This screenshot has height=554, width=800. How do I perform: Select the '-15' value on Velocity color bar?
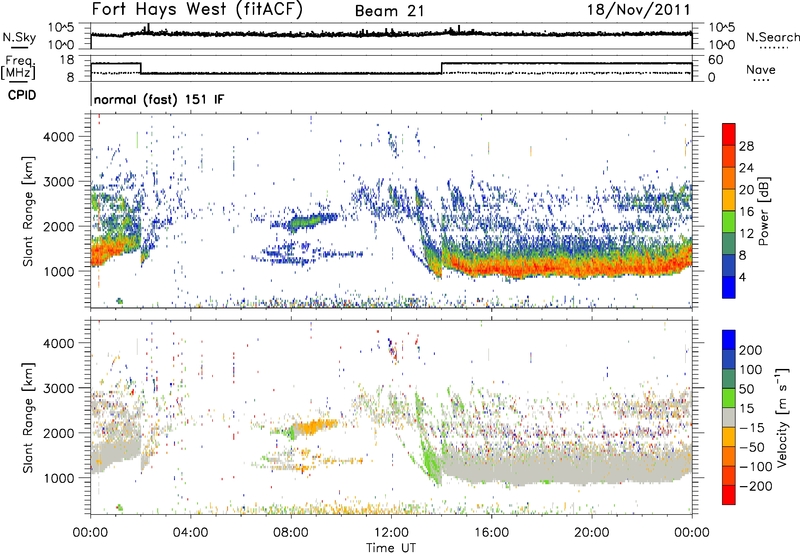click(x=752, y=427)
